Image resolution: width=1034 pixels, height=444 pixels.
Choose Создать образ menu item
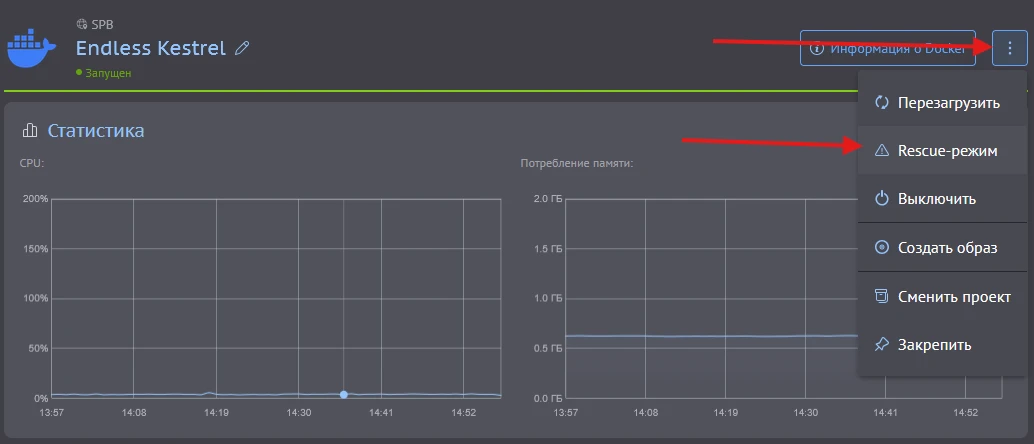[942, 248]
